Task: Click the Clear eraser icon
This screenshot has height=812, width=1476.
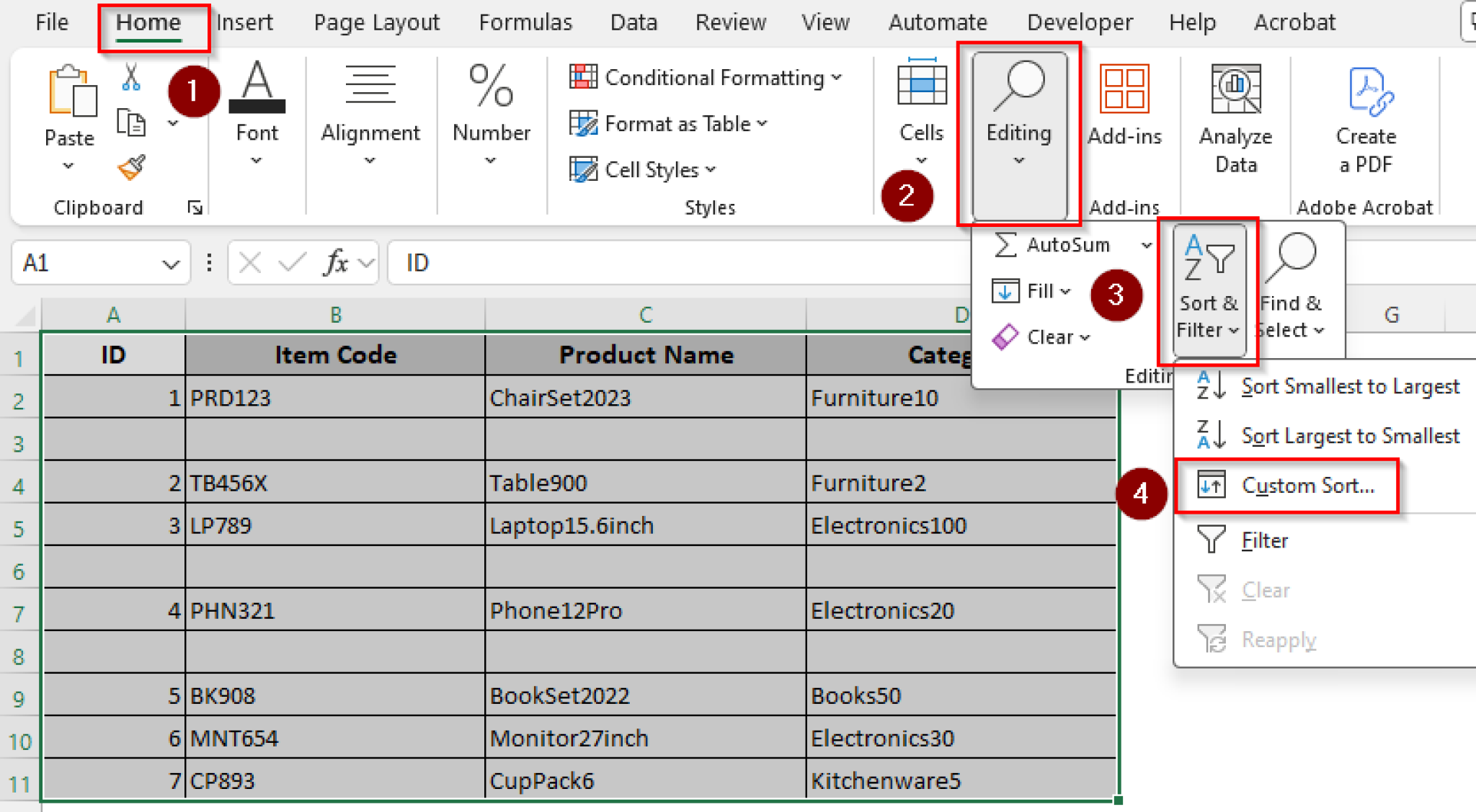Action: coord(1006,336)
